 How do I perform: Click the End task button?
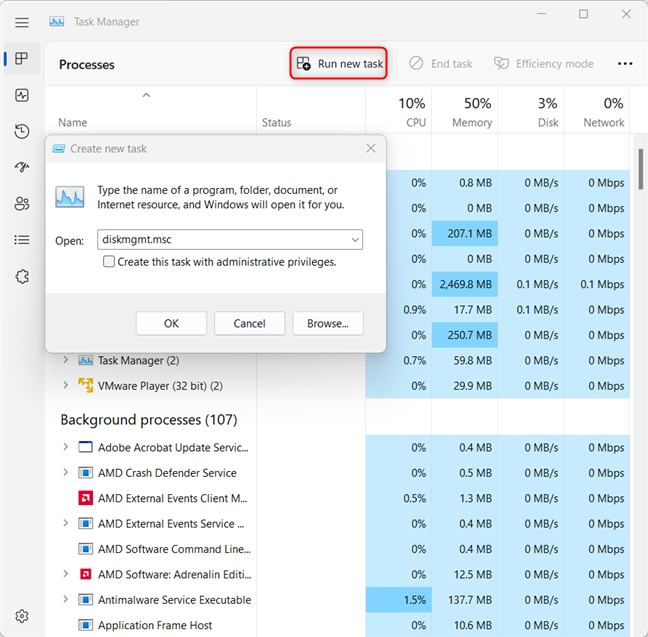pyautogui.click(x=441, y=64)
